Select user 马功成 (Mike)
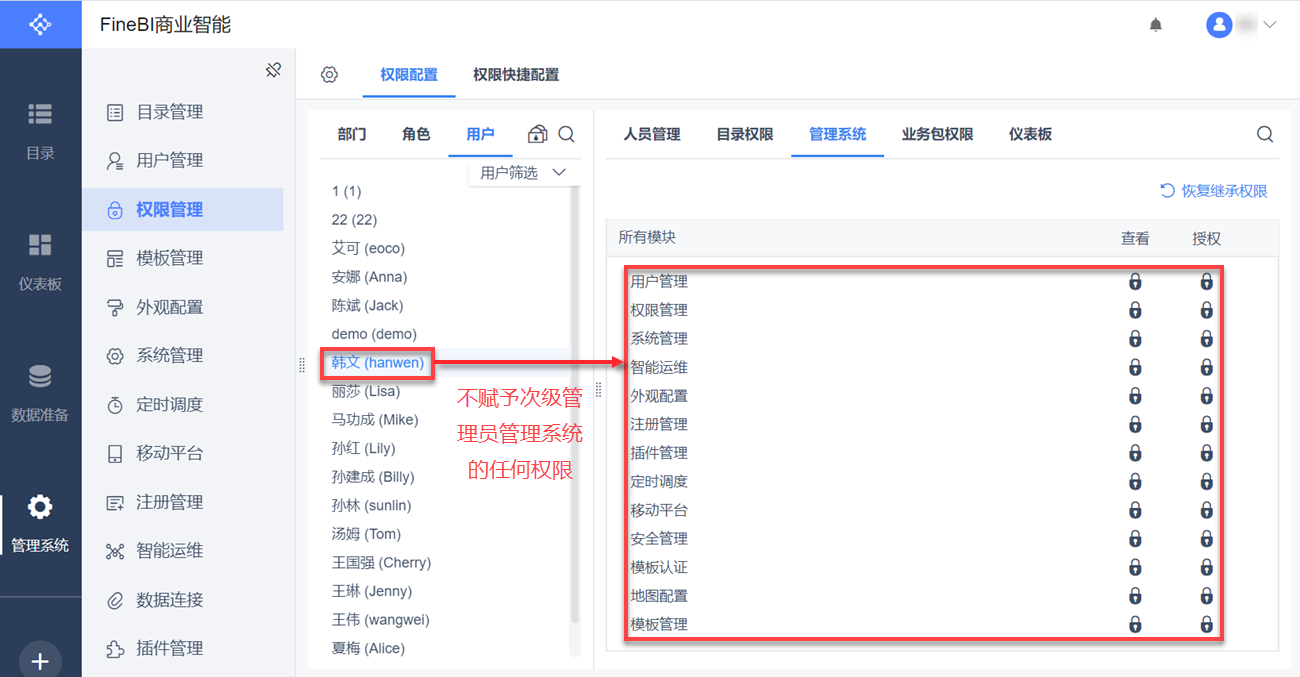1300x677 pixels. click(375, 420)
